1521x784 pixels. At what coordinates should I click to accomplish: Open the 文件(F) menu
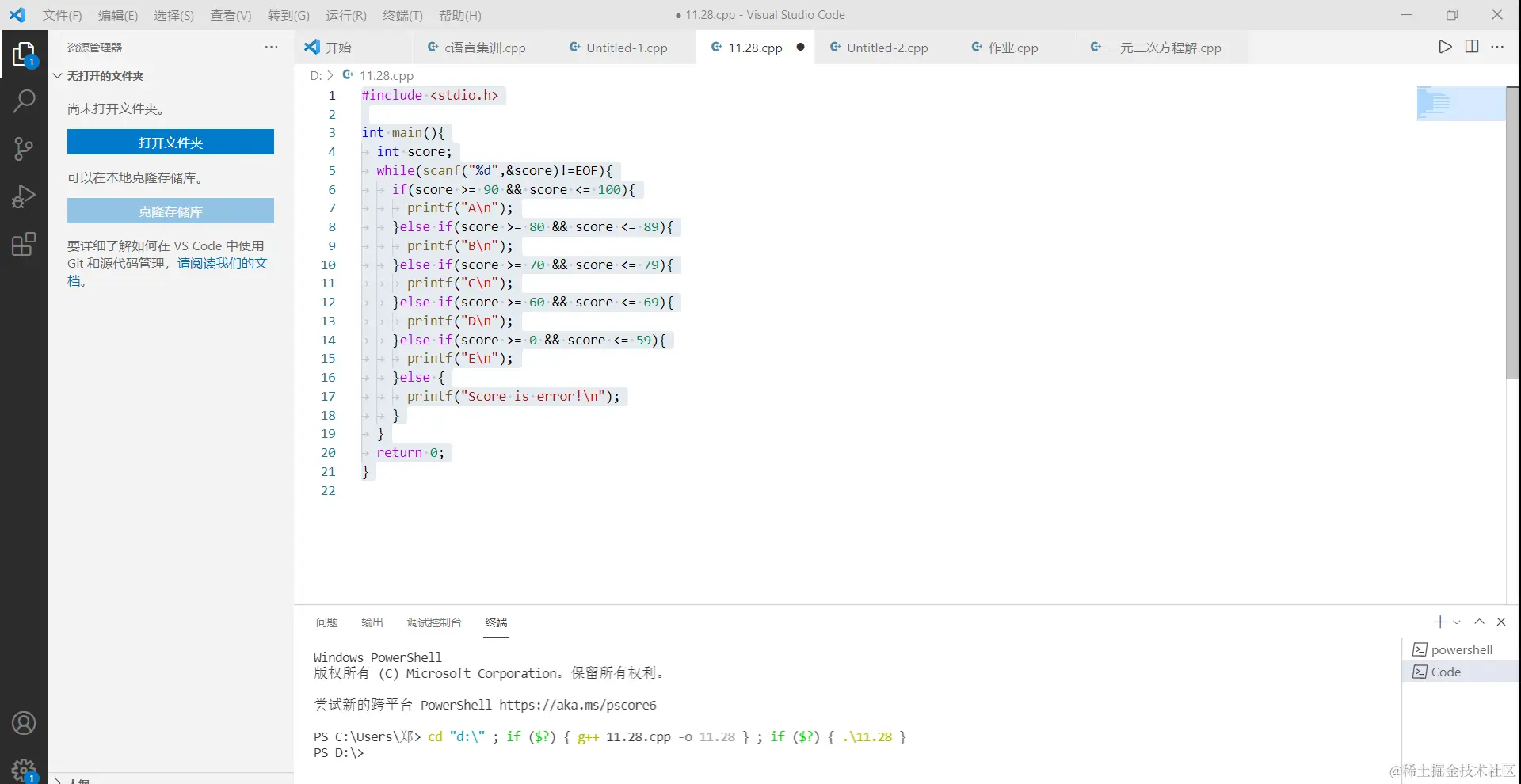(63, 15)
